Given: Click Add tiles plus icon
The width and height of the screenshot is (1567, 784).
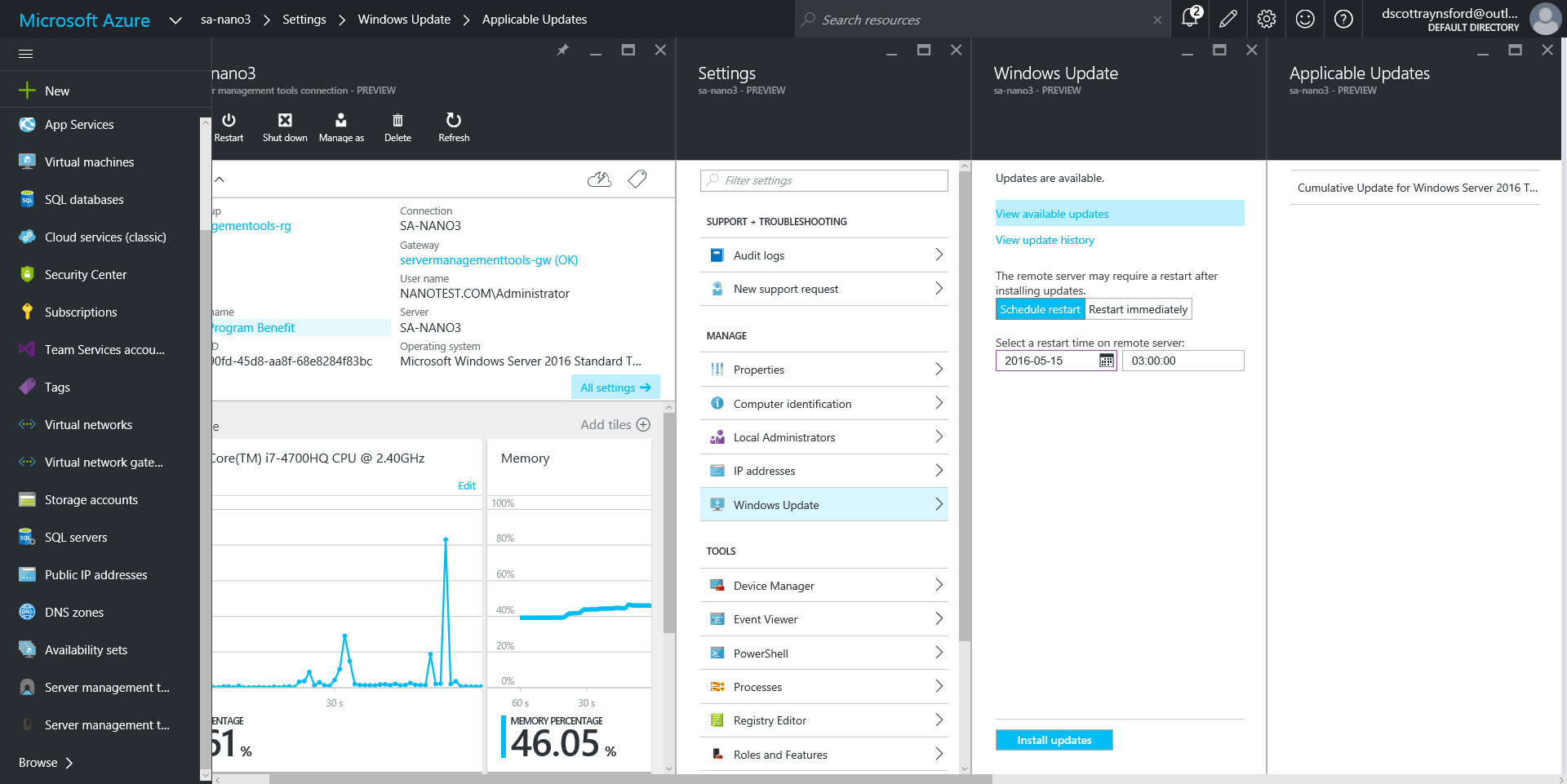Looking at the screenshot, I should coord(643,424).
